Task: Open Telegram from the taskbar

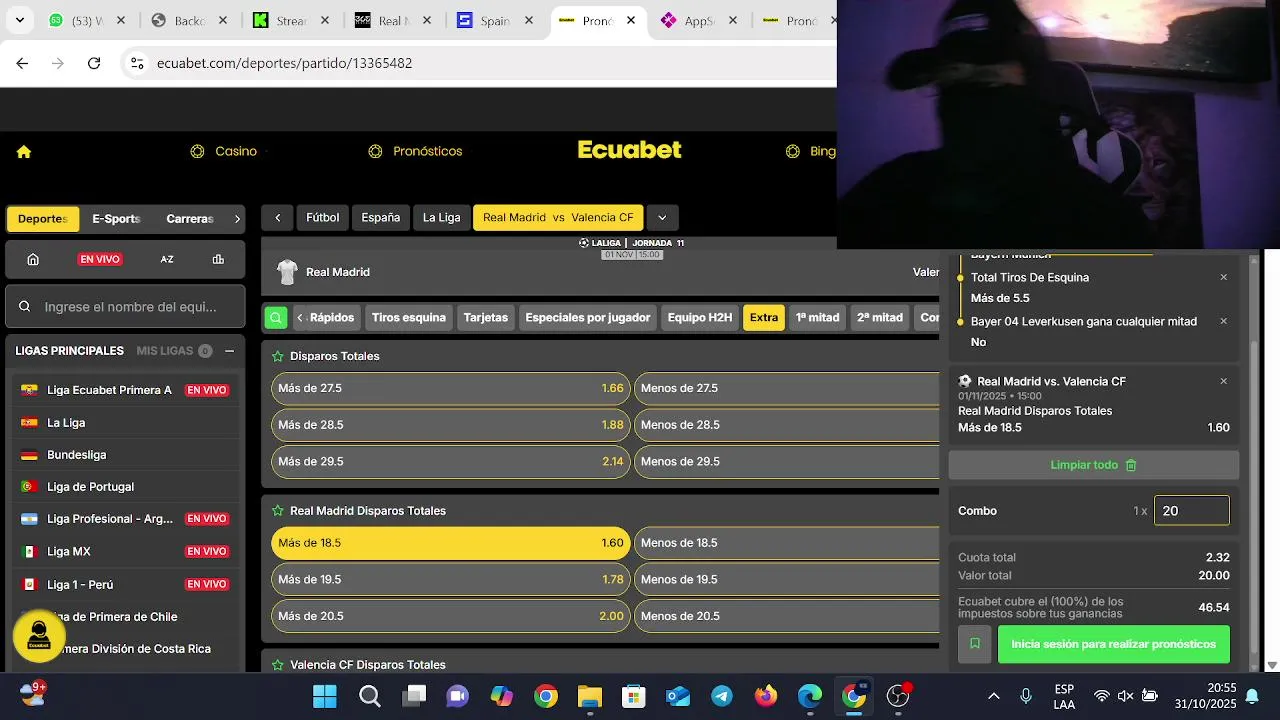Action: (721, 696)
